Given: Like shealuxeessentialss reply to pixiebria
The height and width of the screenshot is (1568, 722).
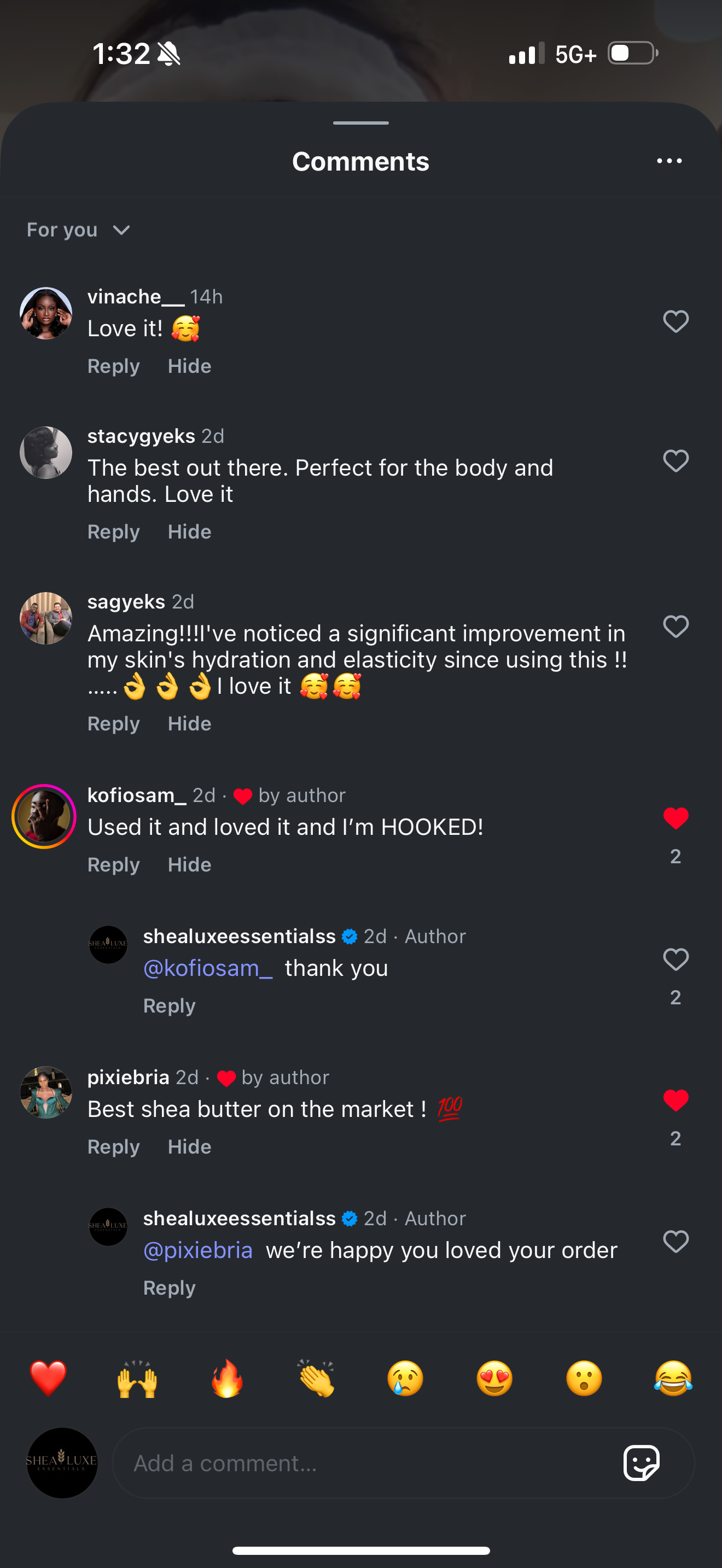Looking at the screenshot, I should coord(675,1242).
